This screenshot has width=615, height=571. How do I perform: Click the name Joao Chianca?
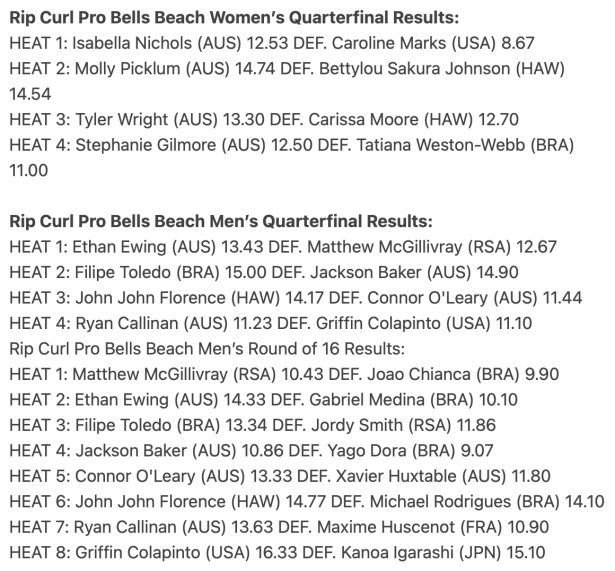(x=418, y=374)
